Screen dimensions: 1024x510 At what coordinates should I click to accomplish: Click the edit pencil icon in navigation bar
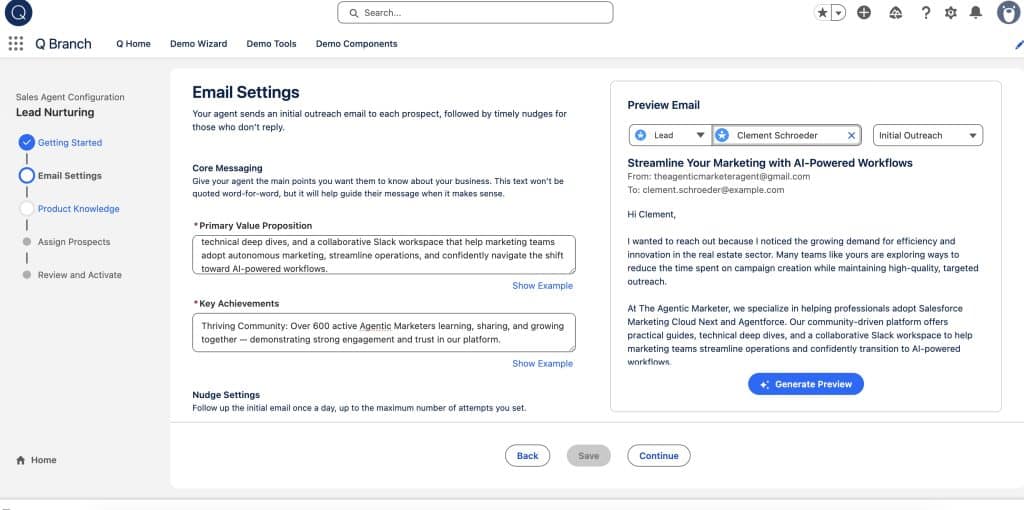[1019, 44]
